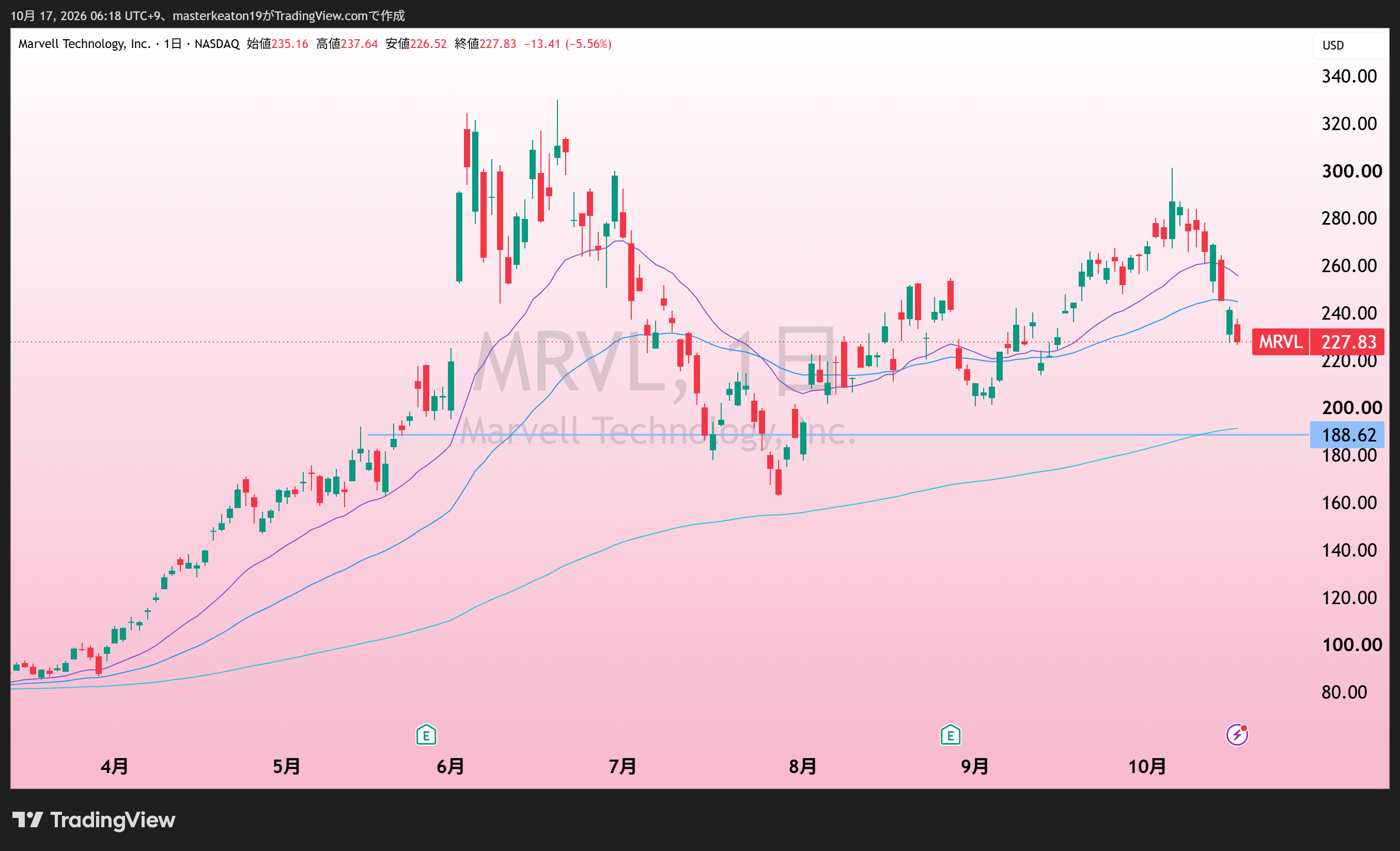
Task: Click the chart creation timestamp header text
Action: point(207,15)
